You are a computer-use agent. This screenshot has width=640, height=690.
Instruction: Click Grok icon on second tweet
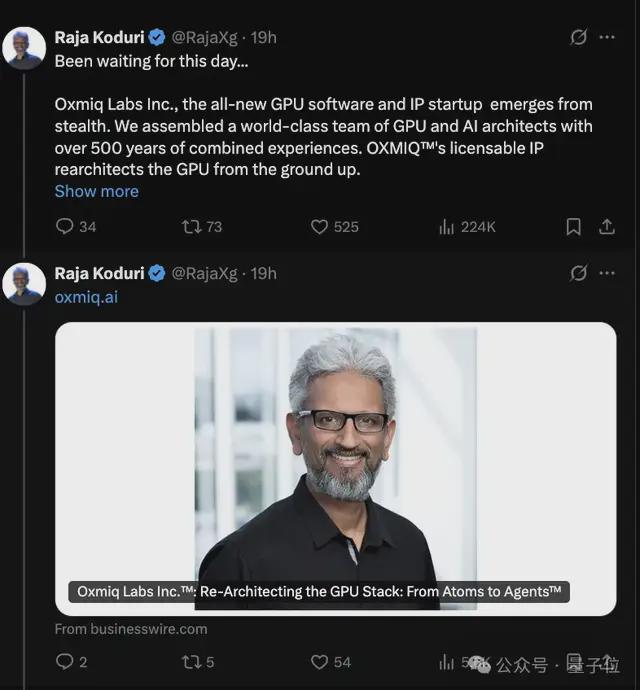[x=578, y=273]
